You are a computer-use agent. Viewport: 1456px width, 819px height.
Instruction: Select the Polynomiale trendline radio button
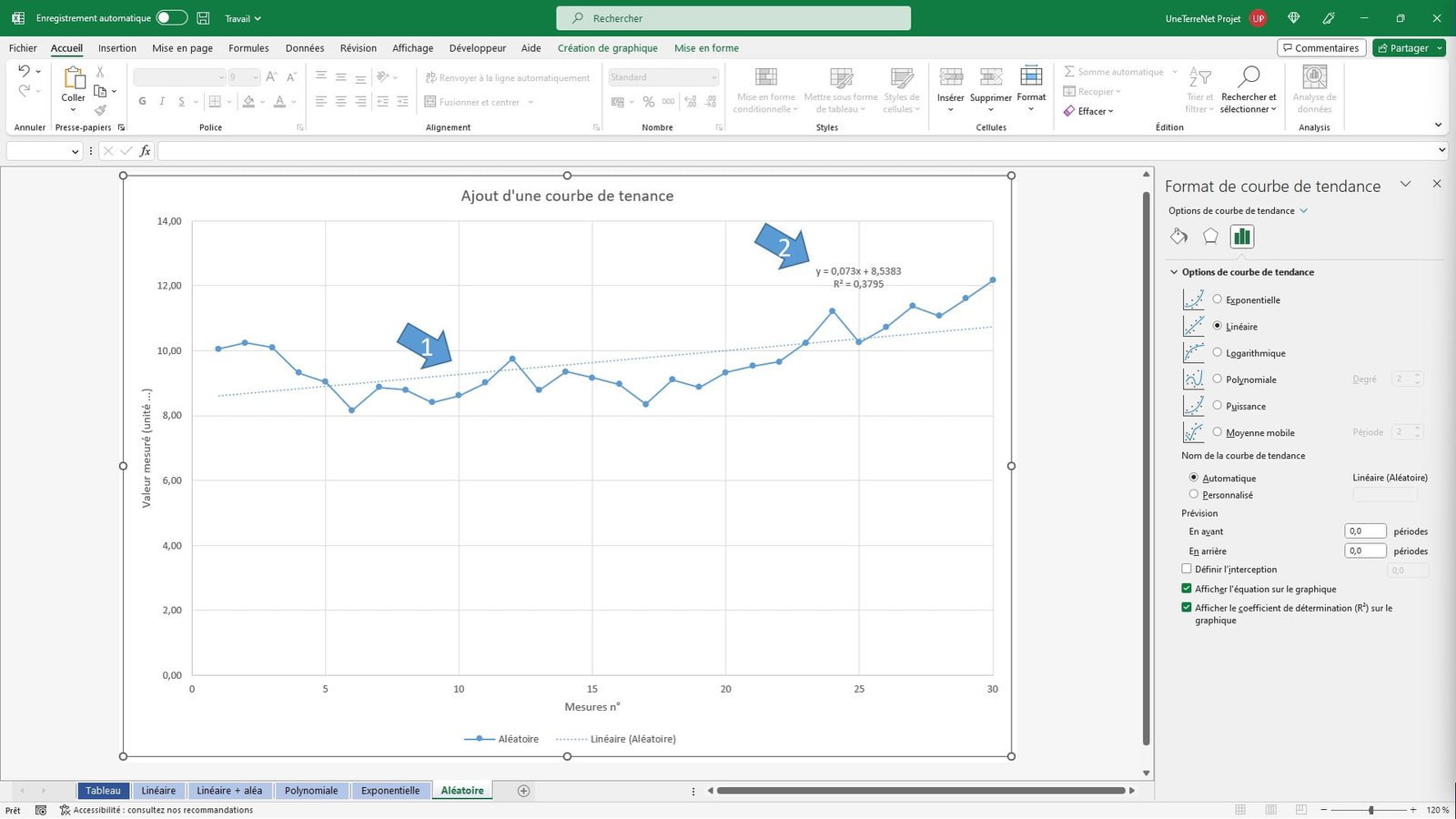tap(1218, 379)
